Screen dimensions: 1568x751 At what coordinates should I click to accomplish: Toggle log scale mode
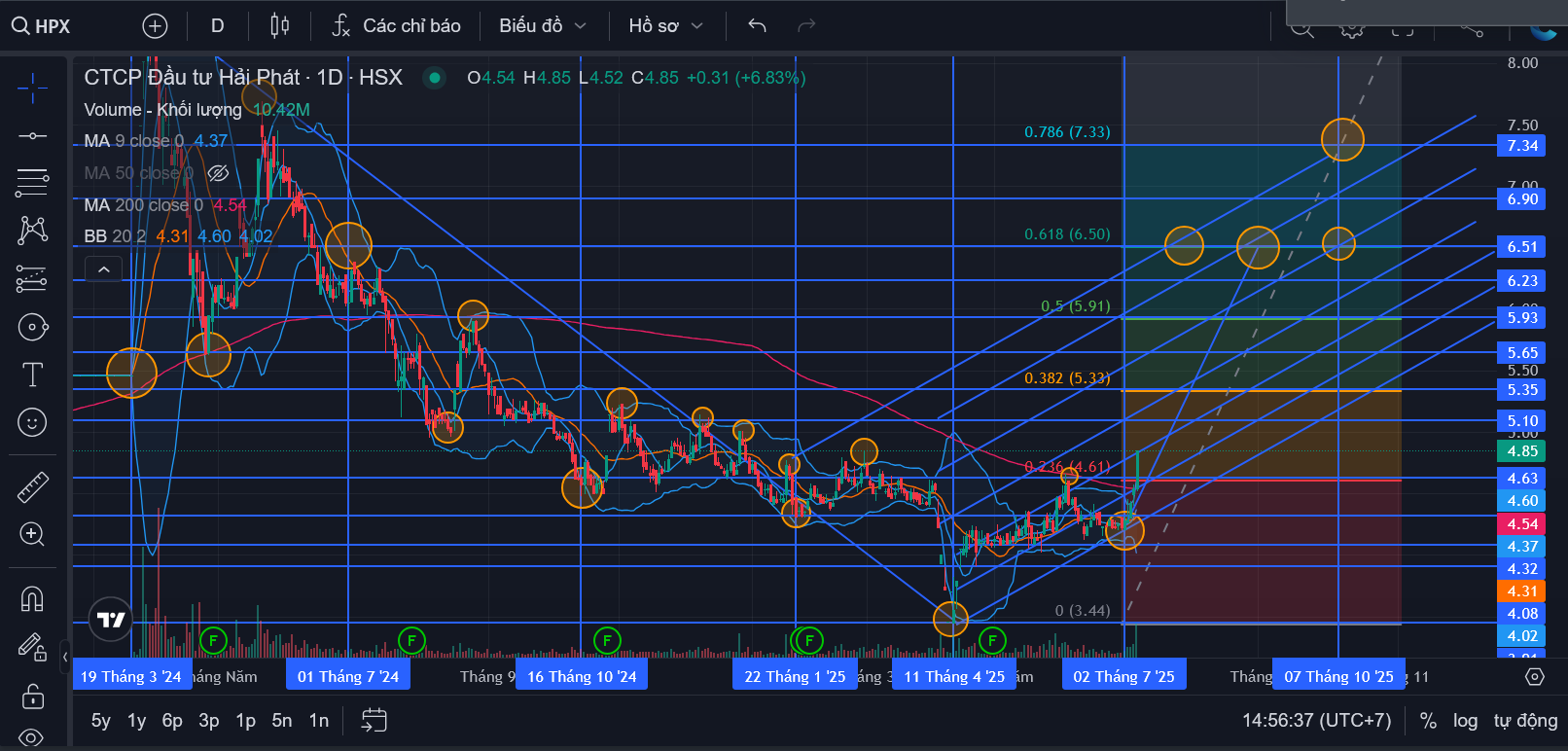point(1466,721)
